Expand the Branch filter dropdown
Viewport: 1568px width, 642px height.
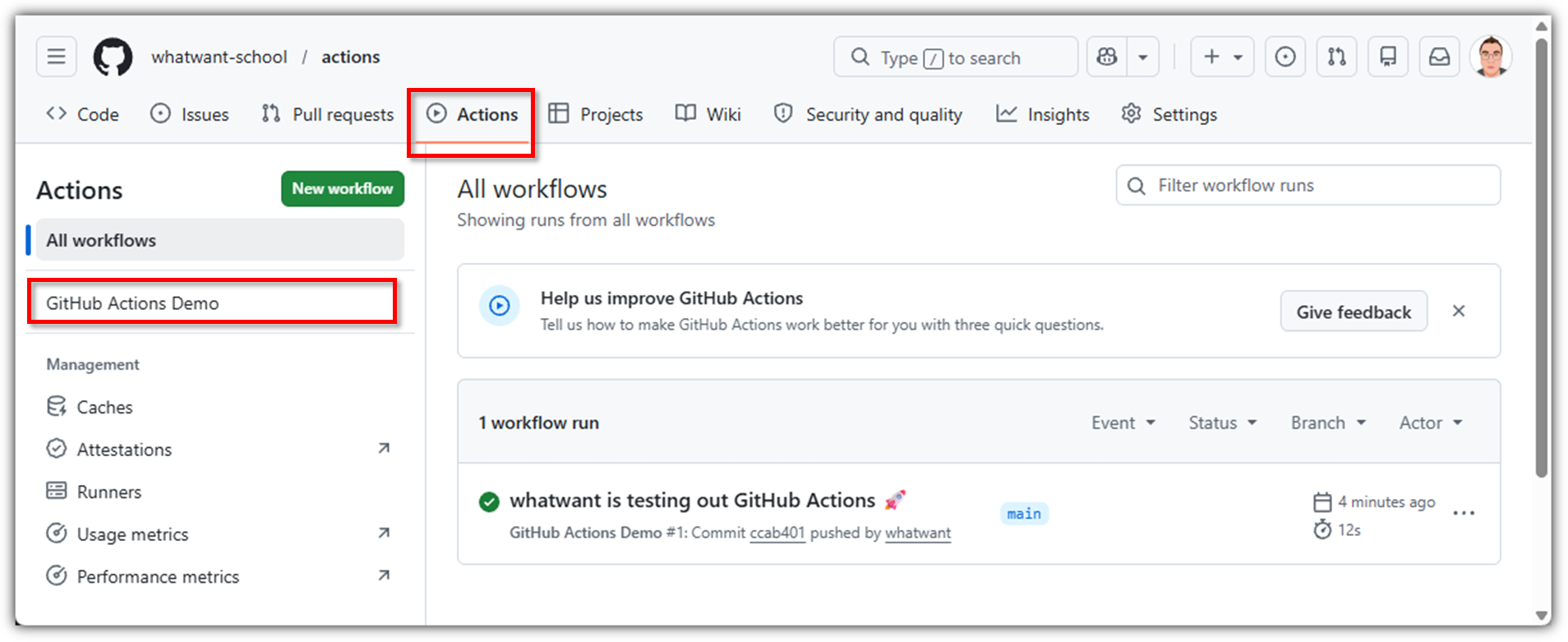[x=1329, y=423]
